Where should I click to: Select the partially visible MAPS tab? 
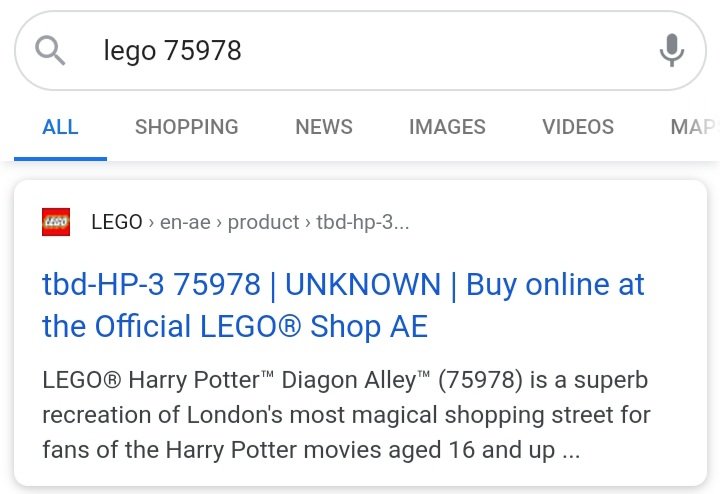click(x=694, y=127)
